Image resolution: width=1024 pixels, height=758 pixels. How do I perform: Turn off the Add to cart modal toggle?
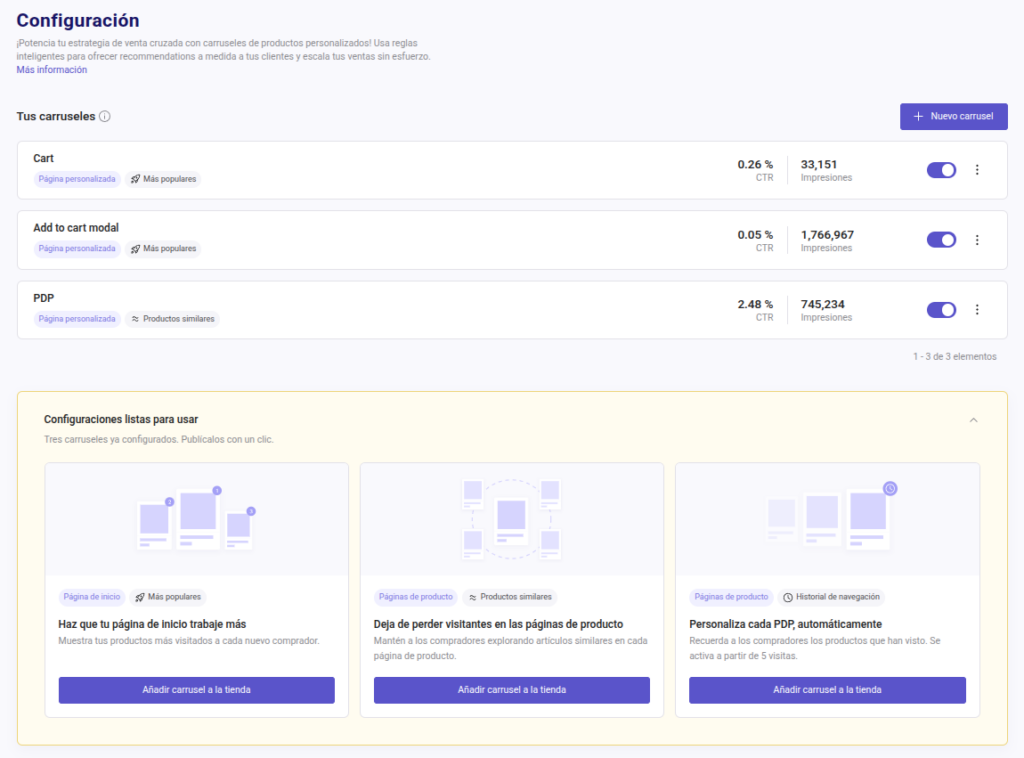tap(941, 240)
